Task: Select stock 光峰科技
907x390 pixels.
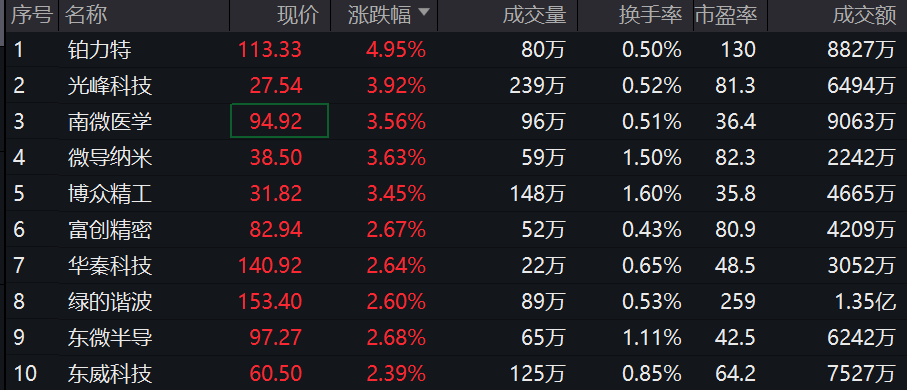Action: [x=110, y=86]
